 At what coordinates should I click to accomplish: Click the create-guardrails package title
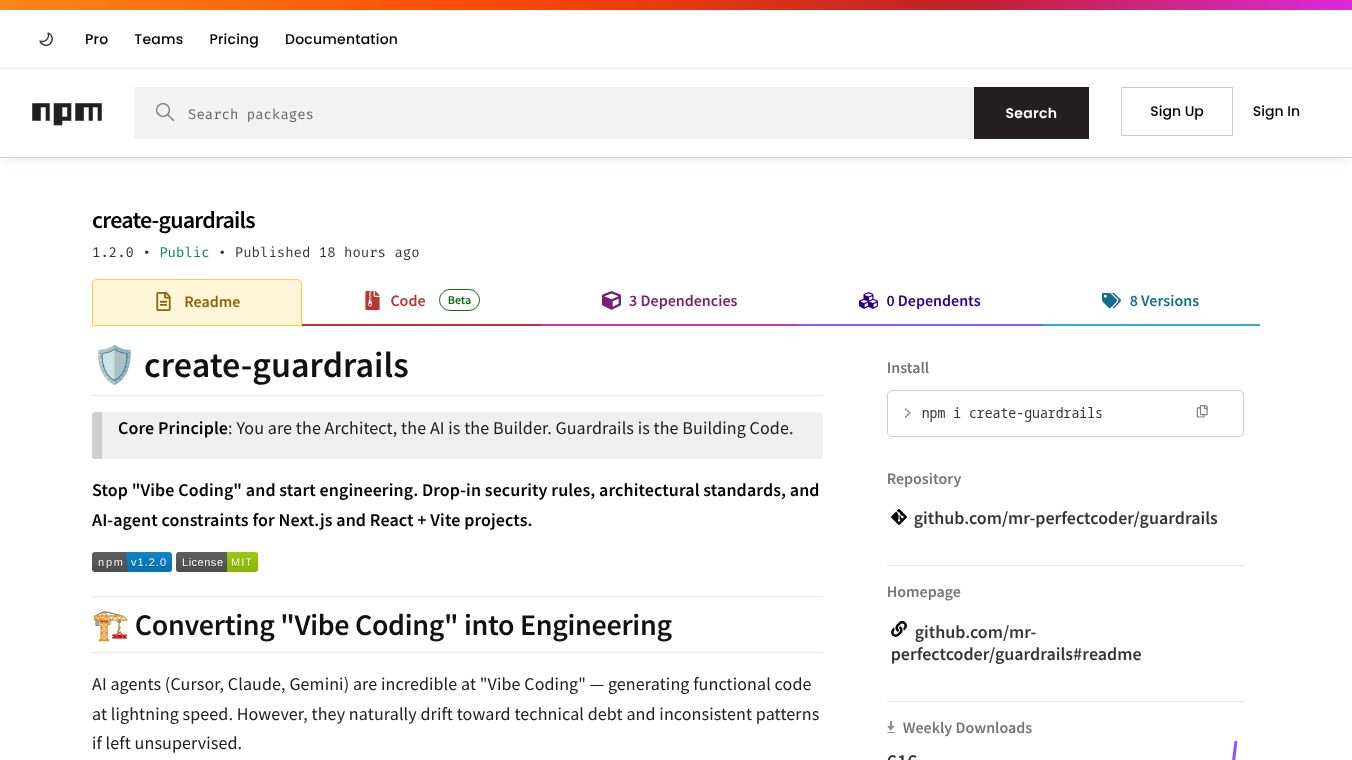coord(174,220)
